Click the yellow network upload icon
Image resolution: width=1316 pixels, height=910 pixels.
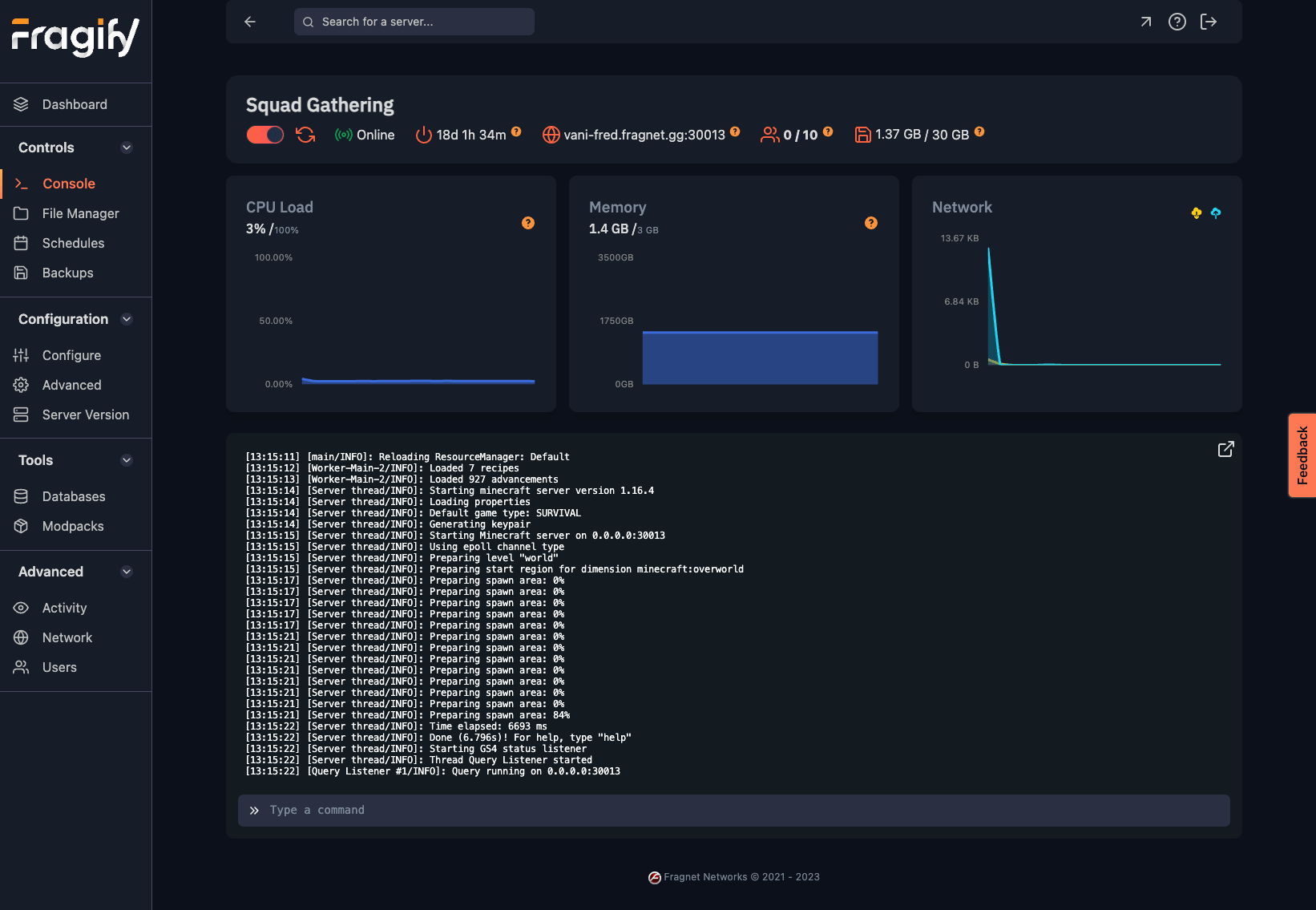point(1197,212)
